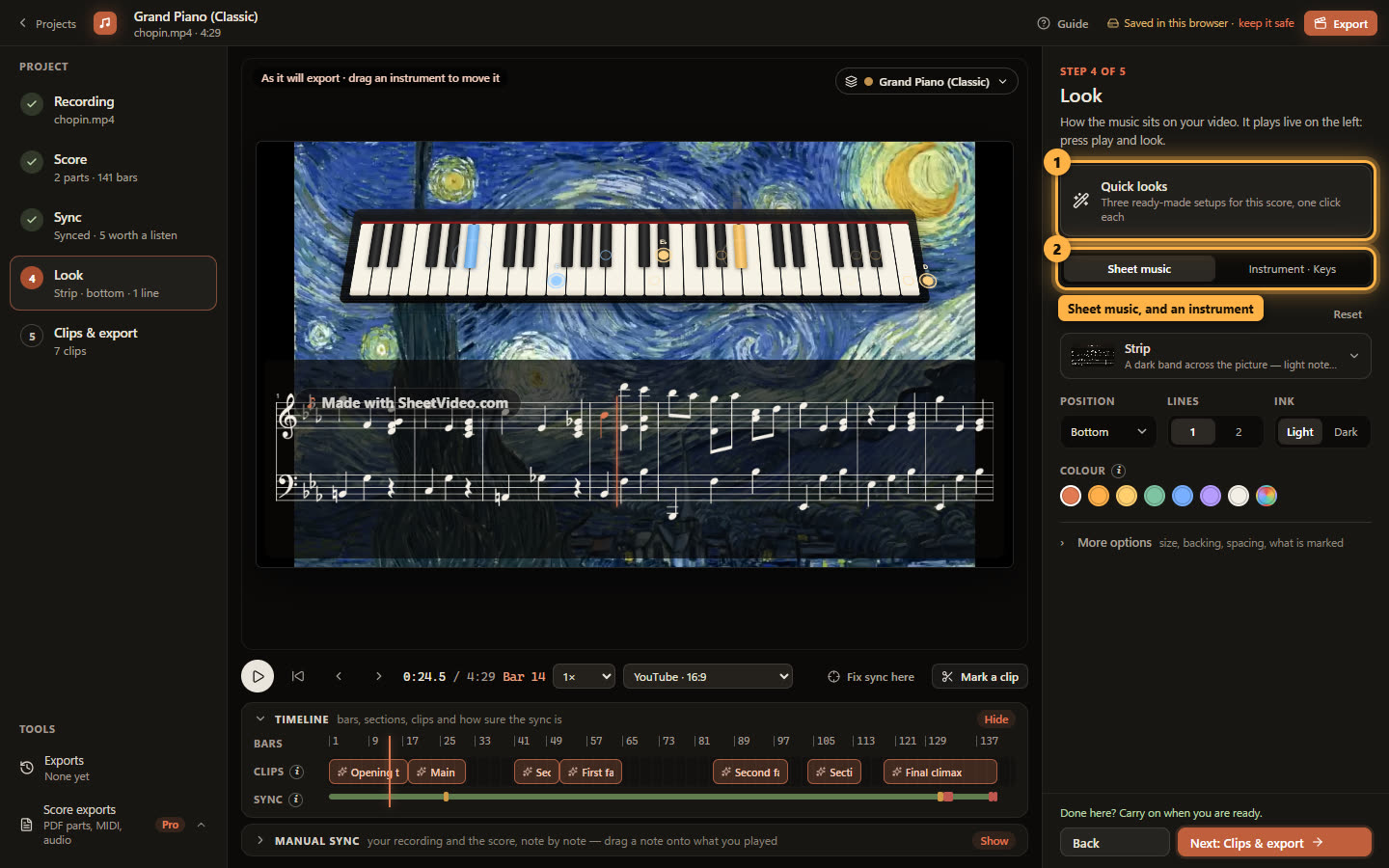This screenshot has width=1389, height=868.
Task: Choose the purple colour swatch
Action: coord(1211,496)
